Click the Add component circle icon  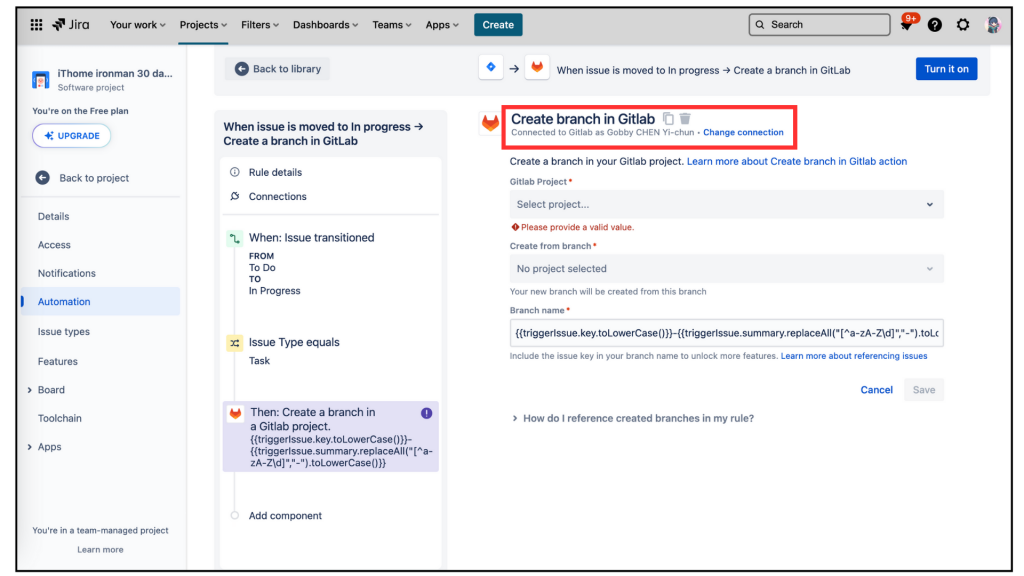point(234,515)
